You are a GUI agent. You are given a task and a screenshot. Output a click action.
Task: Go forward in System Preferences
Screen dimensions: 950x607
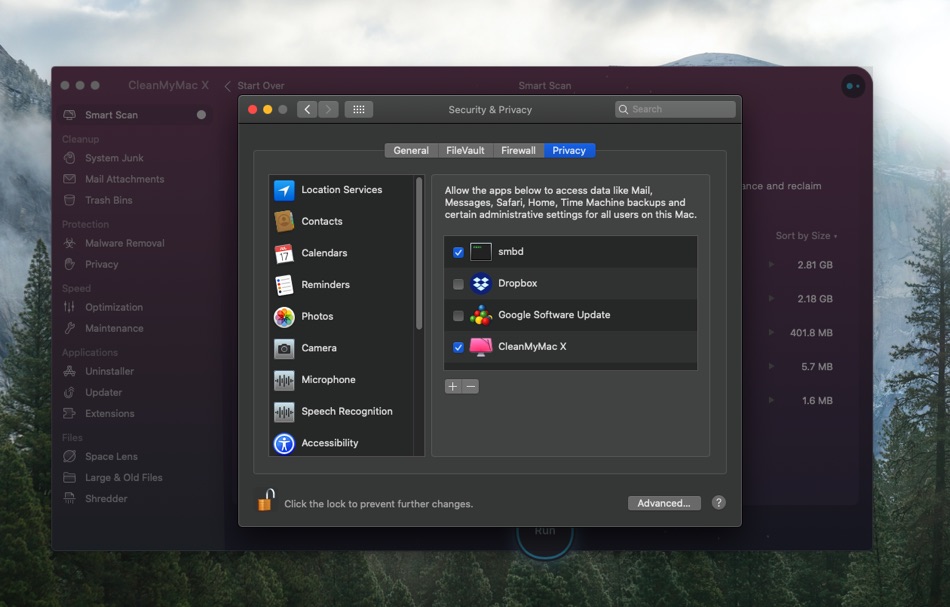click(328, 109)
